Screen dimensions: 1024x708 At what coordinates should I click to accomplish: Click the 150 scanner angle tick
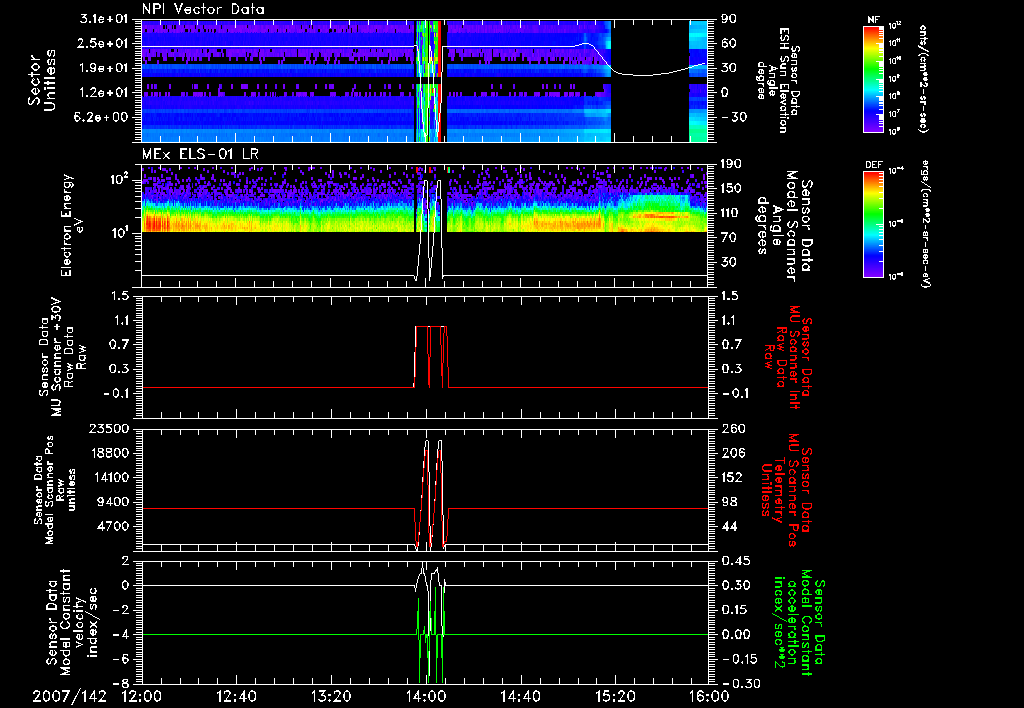(x=731, y=188)
